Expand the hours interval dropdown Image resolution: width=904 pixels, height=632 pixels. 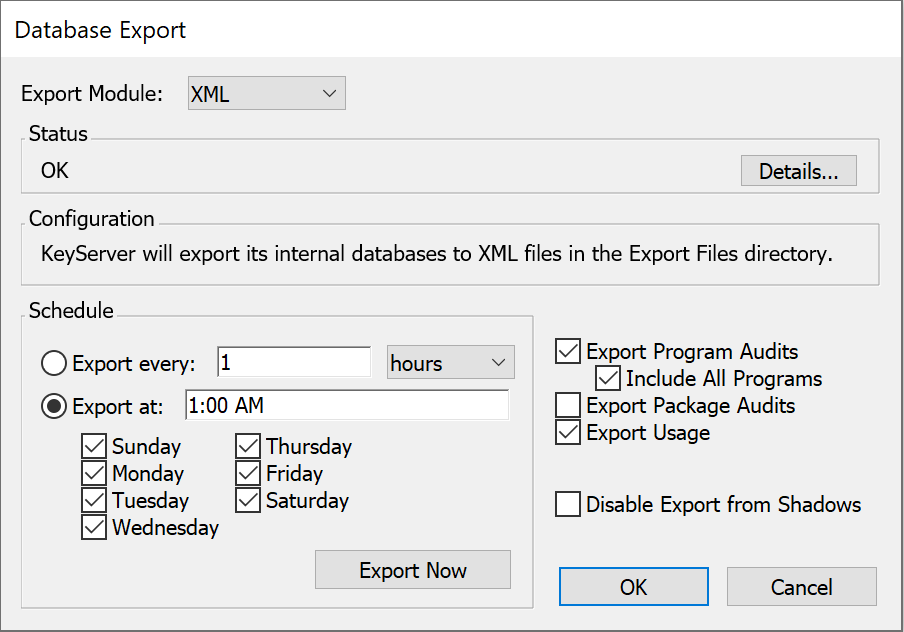pyautogui.click(x=450, y=363)
